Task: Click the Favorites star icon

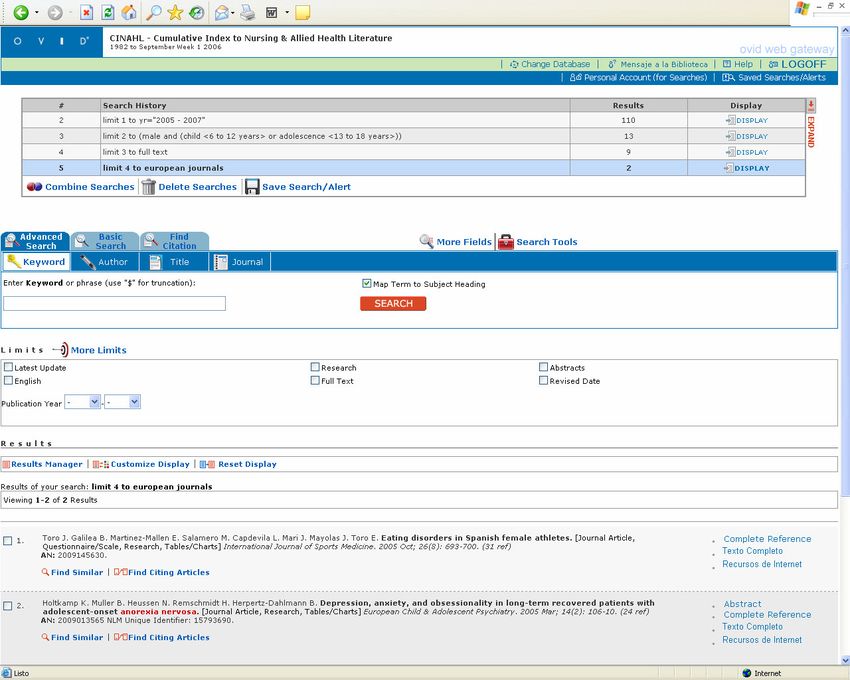Action: [x=175, y=13]
